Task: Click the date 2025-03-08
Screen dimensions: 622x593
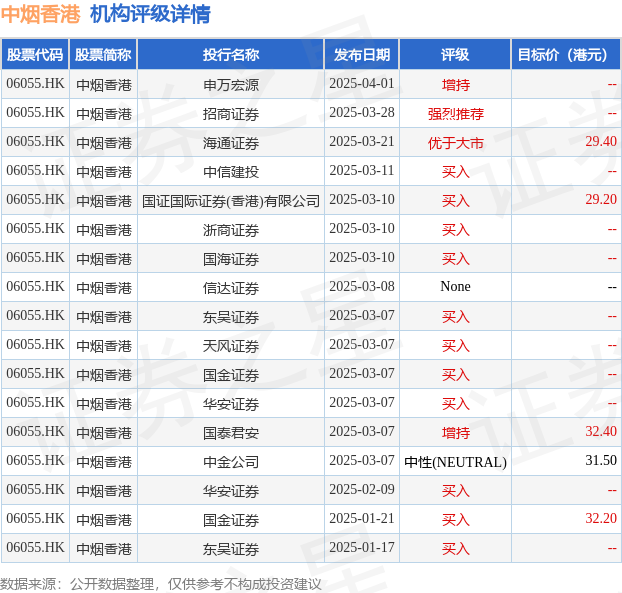Action: click(362, 286)
